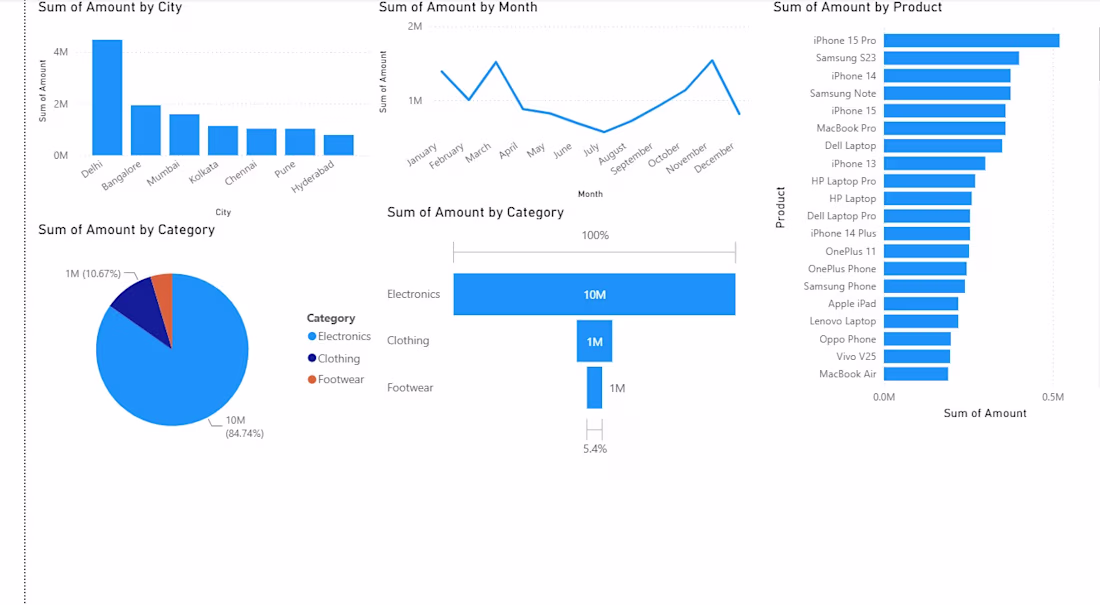Select the OnePlus 11 product bar
Viewport: 1100px width, 605px height.
point(926,251)
